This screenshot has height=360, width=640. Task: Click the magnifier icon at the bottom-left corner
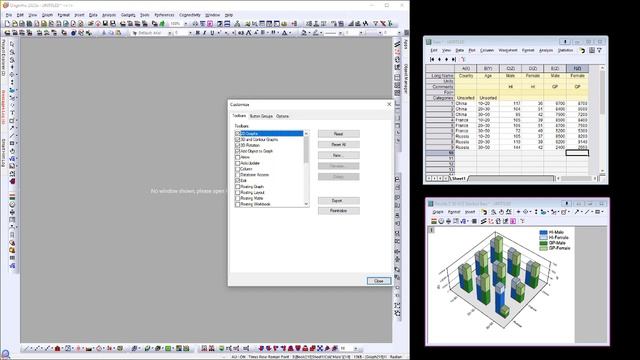pos(5,354)
